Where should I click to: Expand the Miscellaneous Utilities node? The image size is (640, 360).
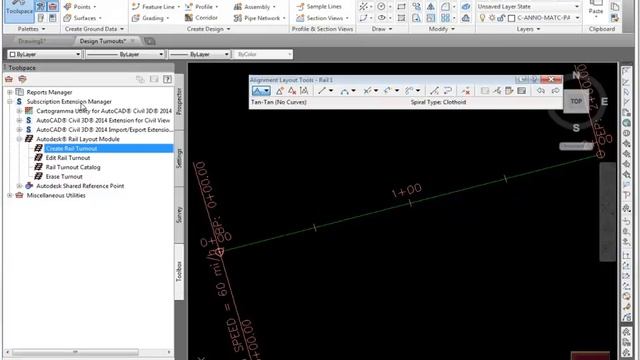[x=10, y=196]
